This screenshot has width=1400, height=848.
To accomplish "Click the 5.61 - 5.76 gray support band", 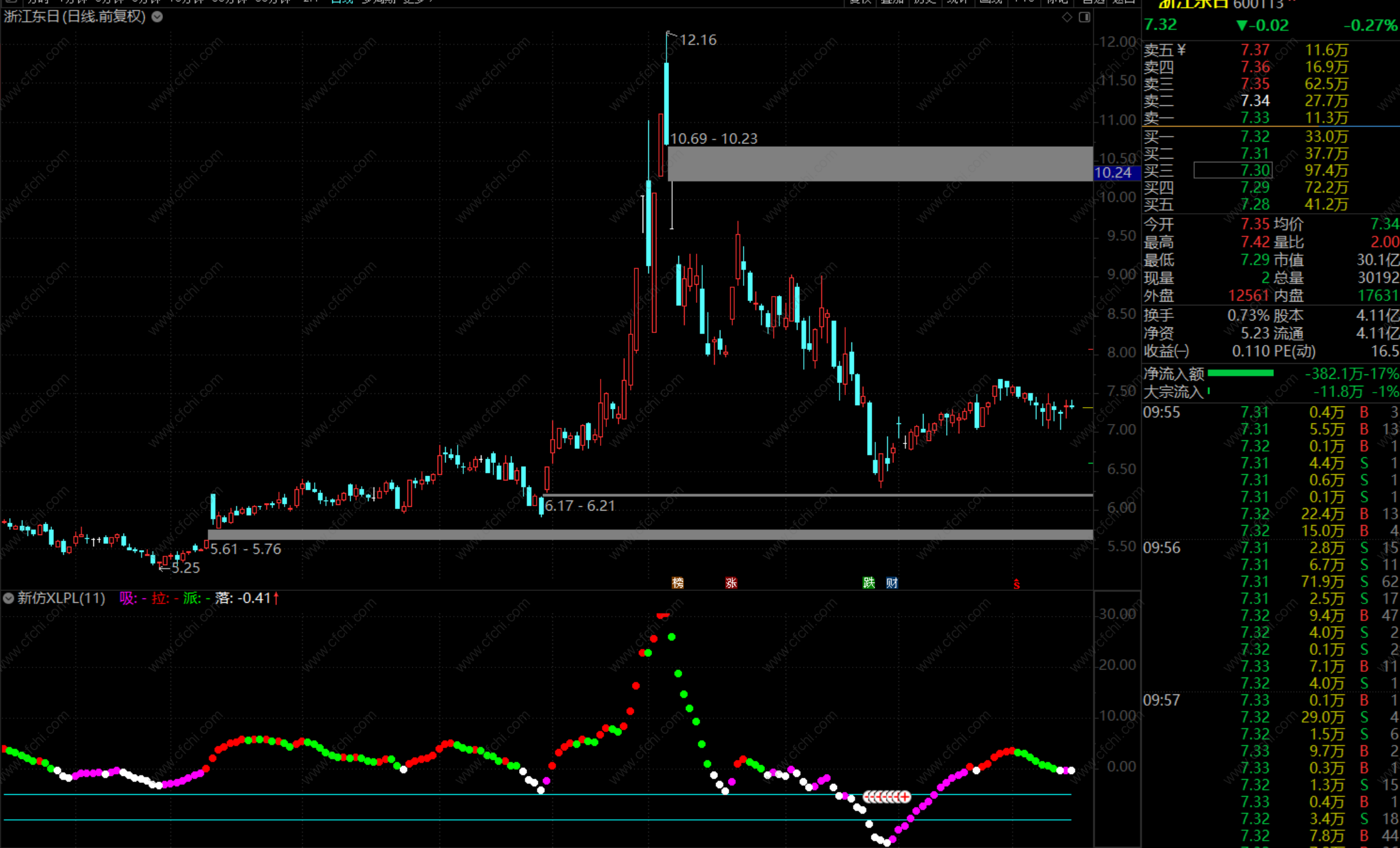I will [650, 534].
